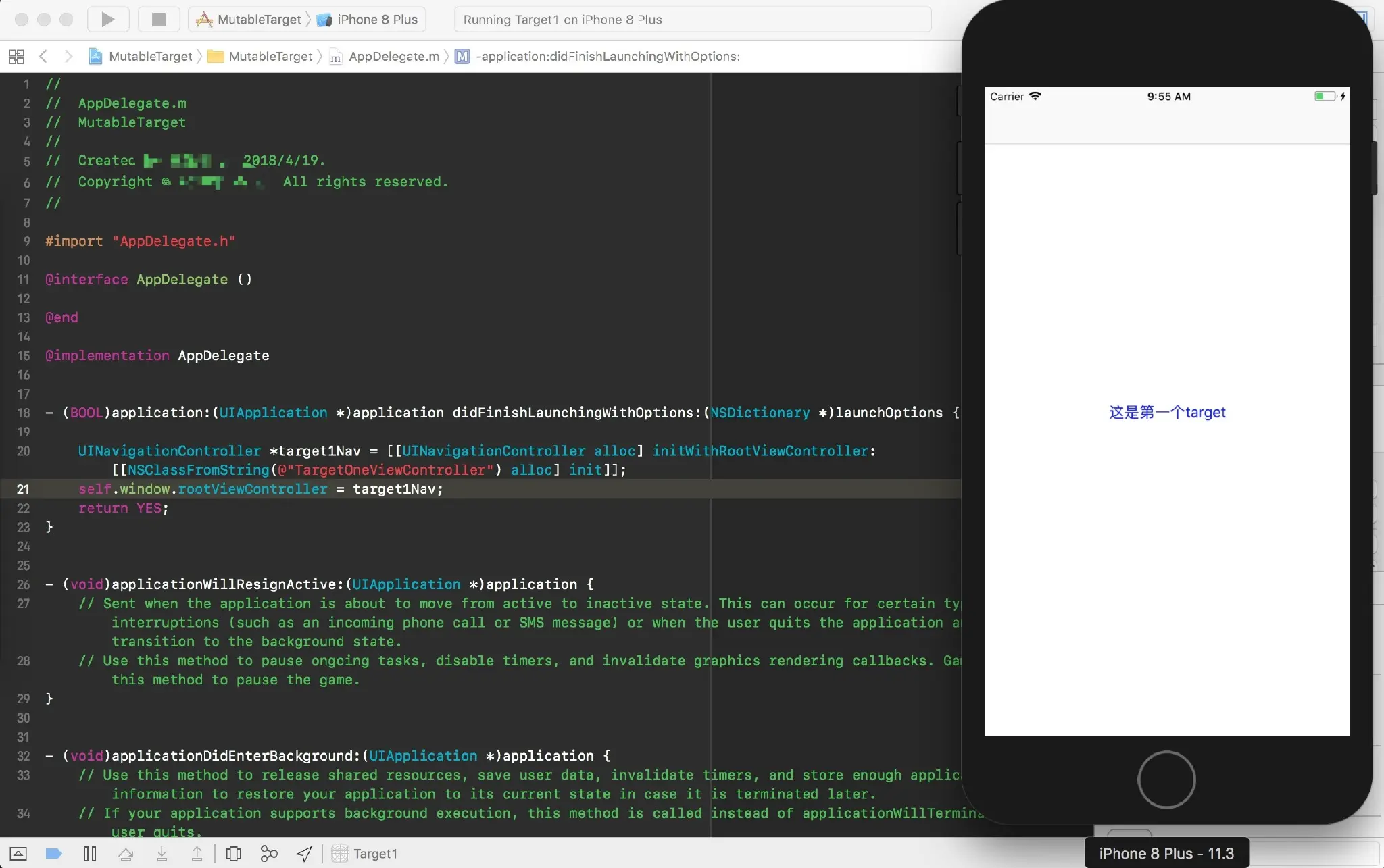Hide the debug area
The image size is (1384, 868).
18,854
